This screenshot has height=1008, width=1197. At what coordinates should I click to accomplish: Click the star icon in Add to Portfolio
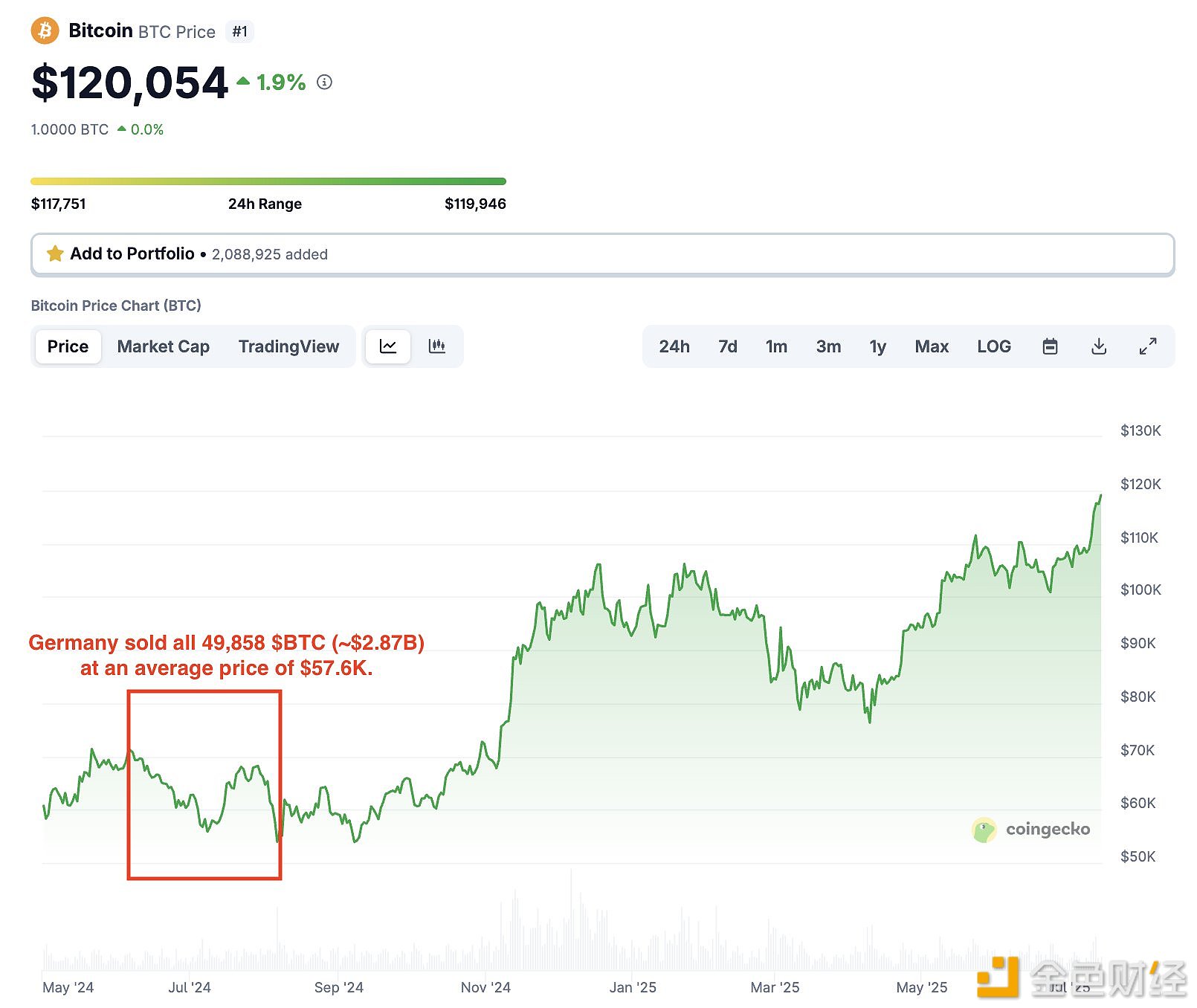[x=55, y=254]
